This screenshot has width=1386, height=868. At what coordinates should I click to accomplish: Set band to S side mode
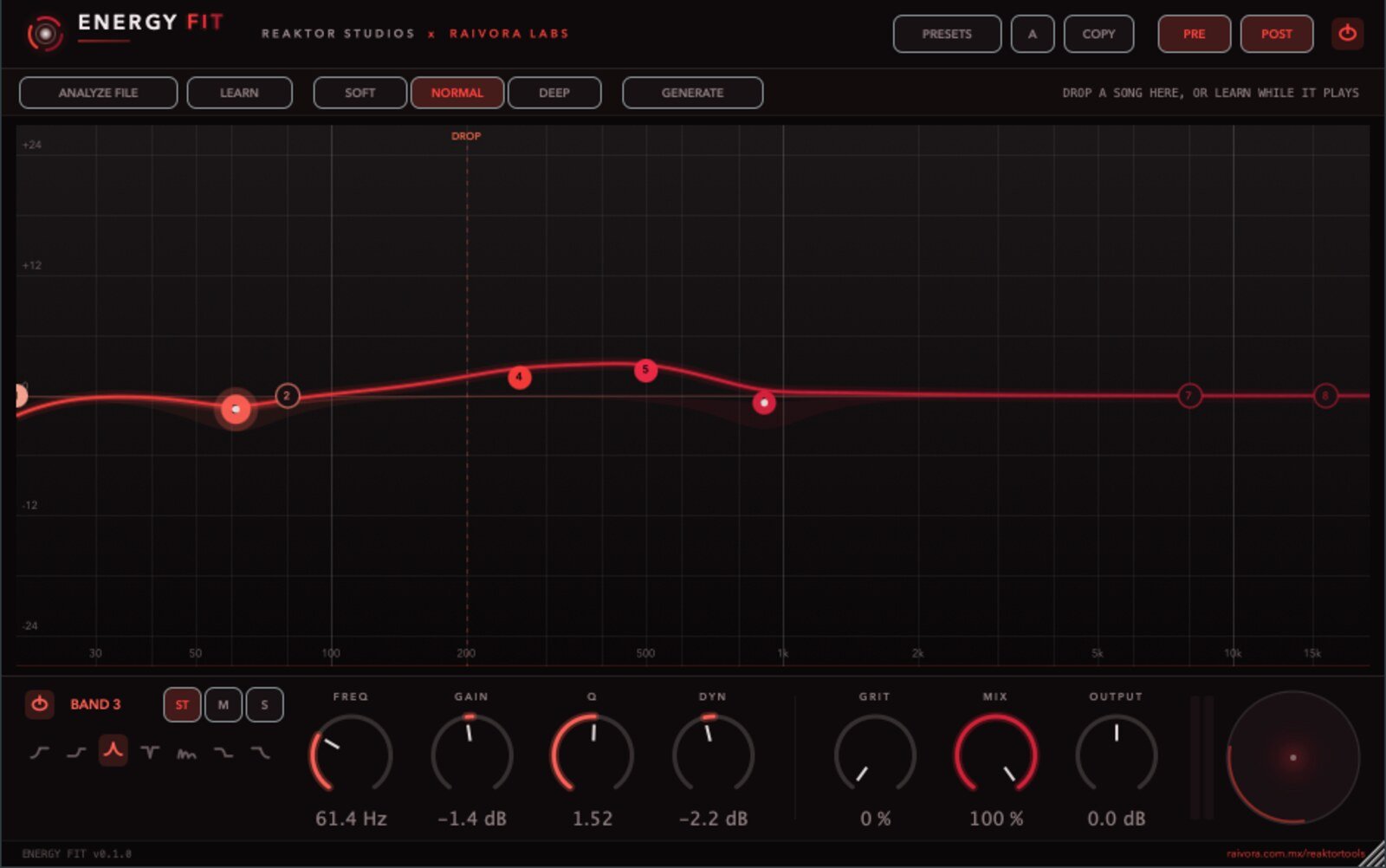(264, 704)
